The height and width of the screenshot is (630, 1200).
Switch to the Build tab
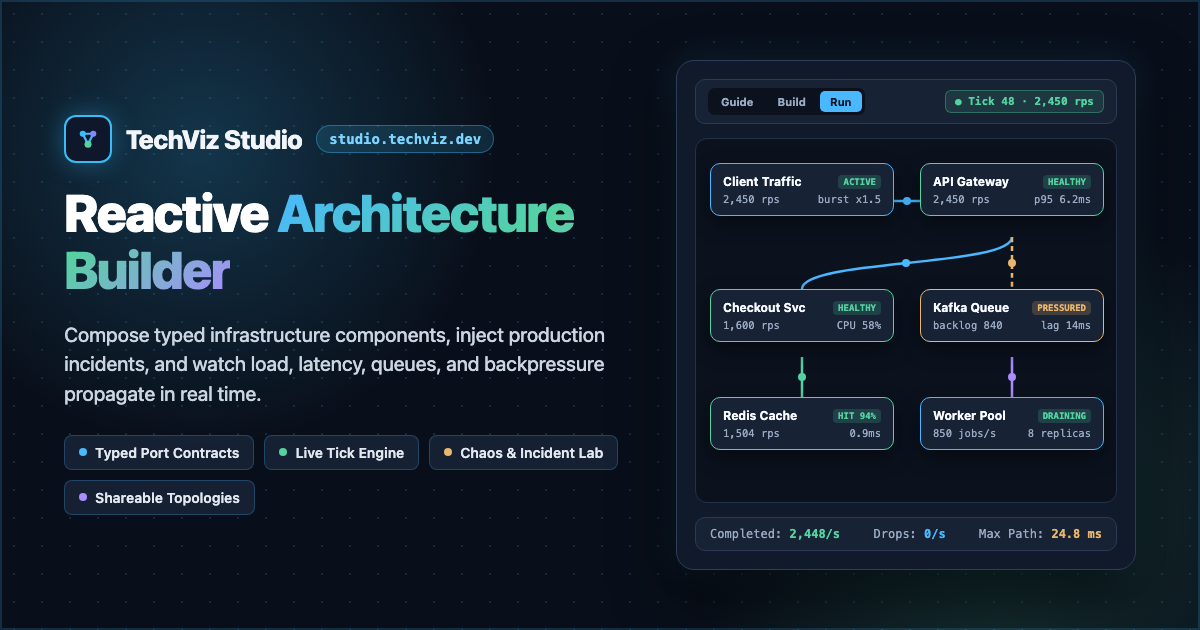tap(791, 102)
